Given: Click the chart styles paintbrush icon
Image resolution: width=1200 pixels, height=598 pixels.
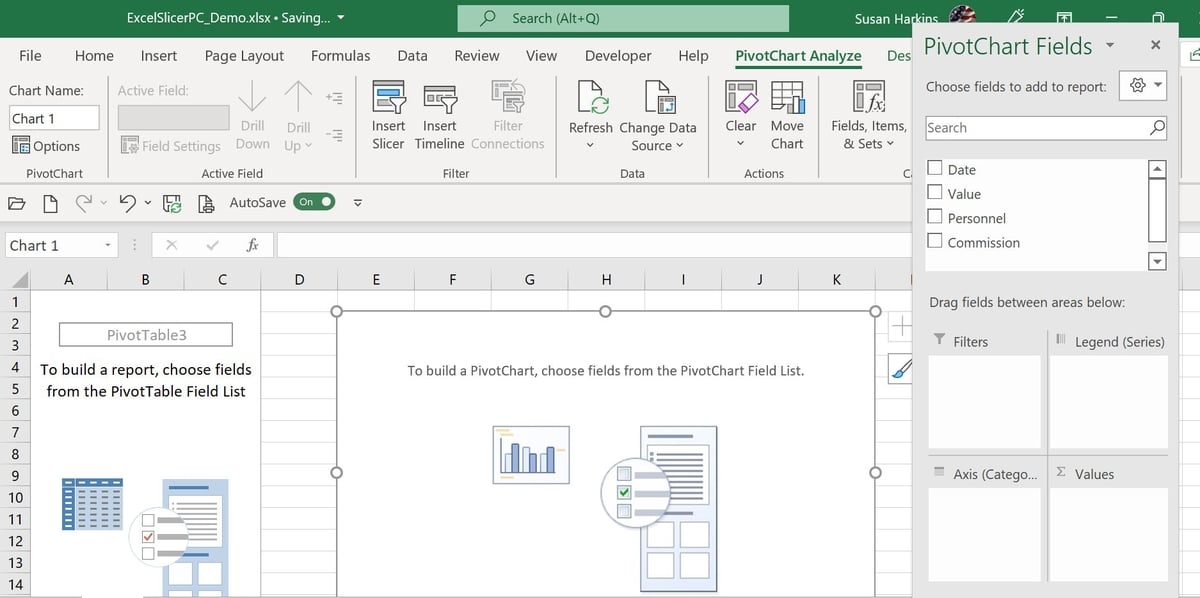Looking at the screenshot, I should [901, 368].
